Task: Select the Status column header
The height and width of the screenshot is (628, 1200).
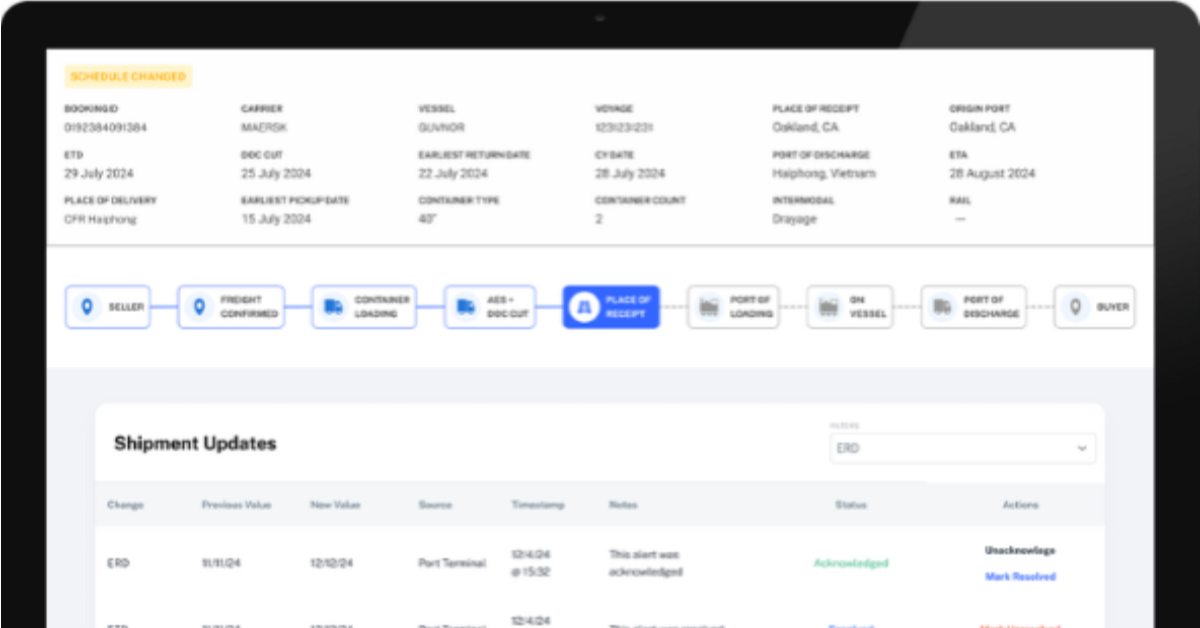Action: 850,505
